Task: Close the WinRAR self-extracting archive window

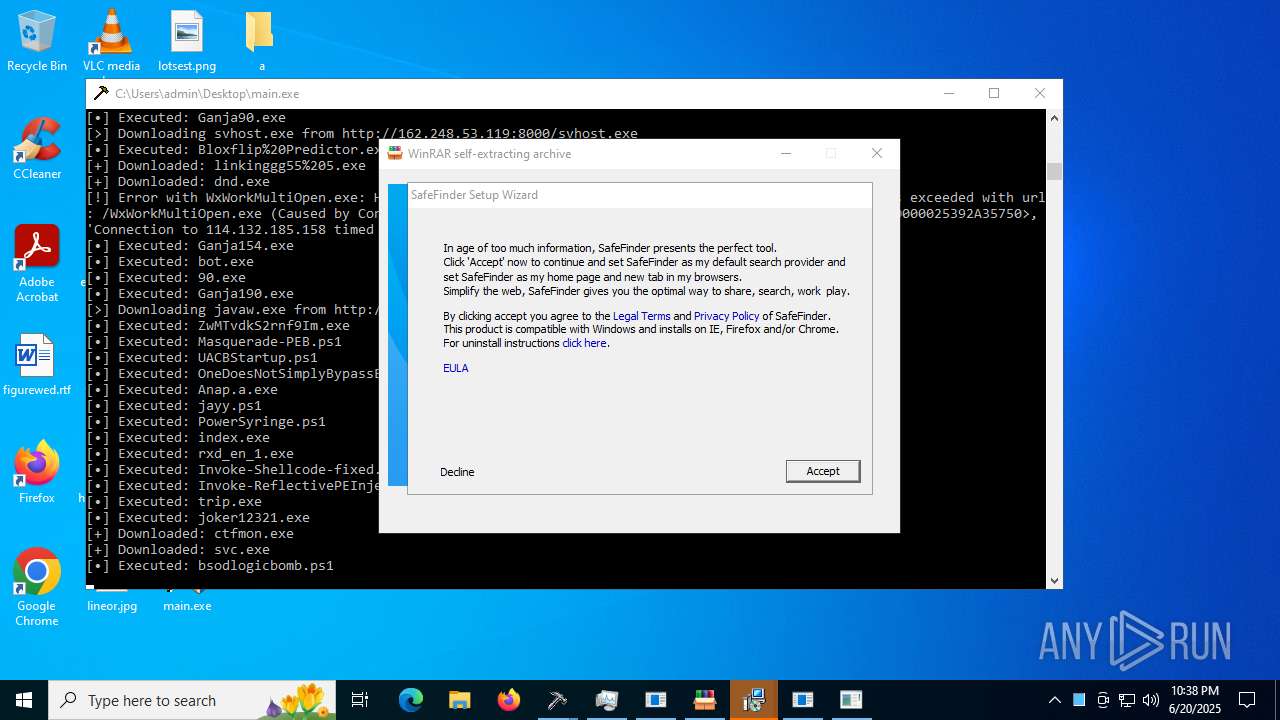Action: 877,153
